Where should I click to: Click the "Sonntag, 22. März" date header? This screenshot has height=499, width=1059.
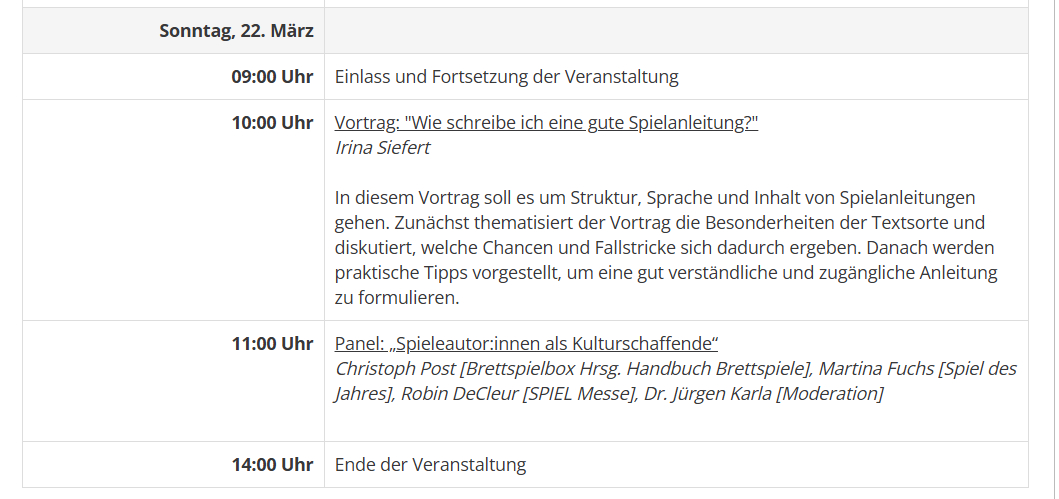coord(236,31)
